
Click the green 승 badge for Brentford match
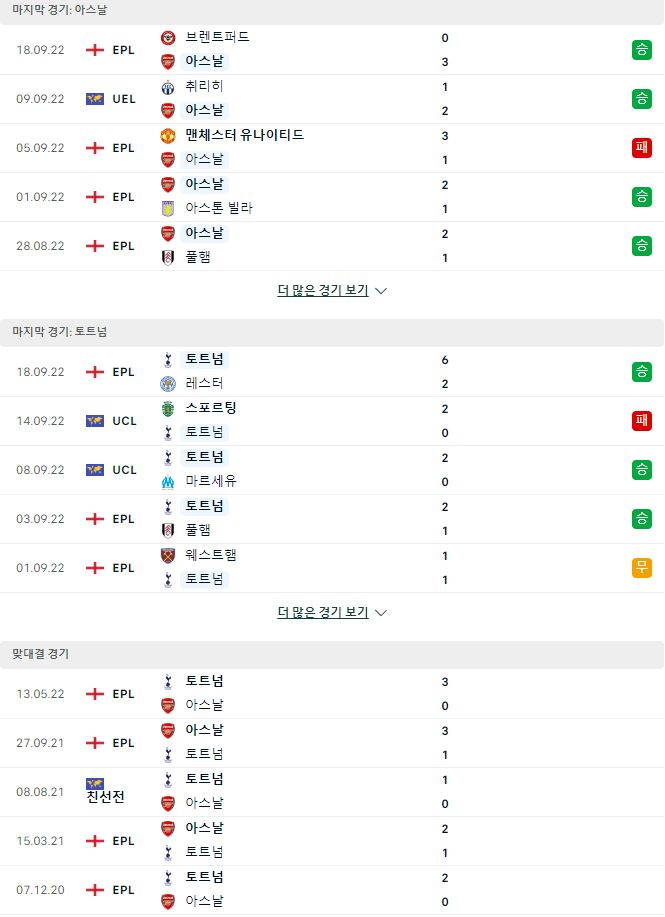click(642, 50)
